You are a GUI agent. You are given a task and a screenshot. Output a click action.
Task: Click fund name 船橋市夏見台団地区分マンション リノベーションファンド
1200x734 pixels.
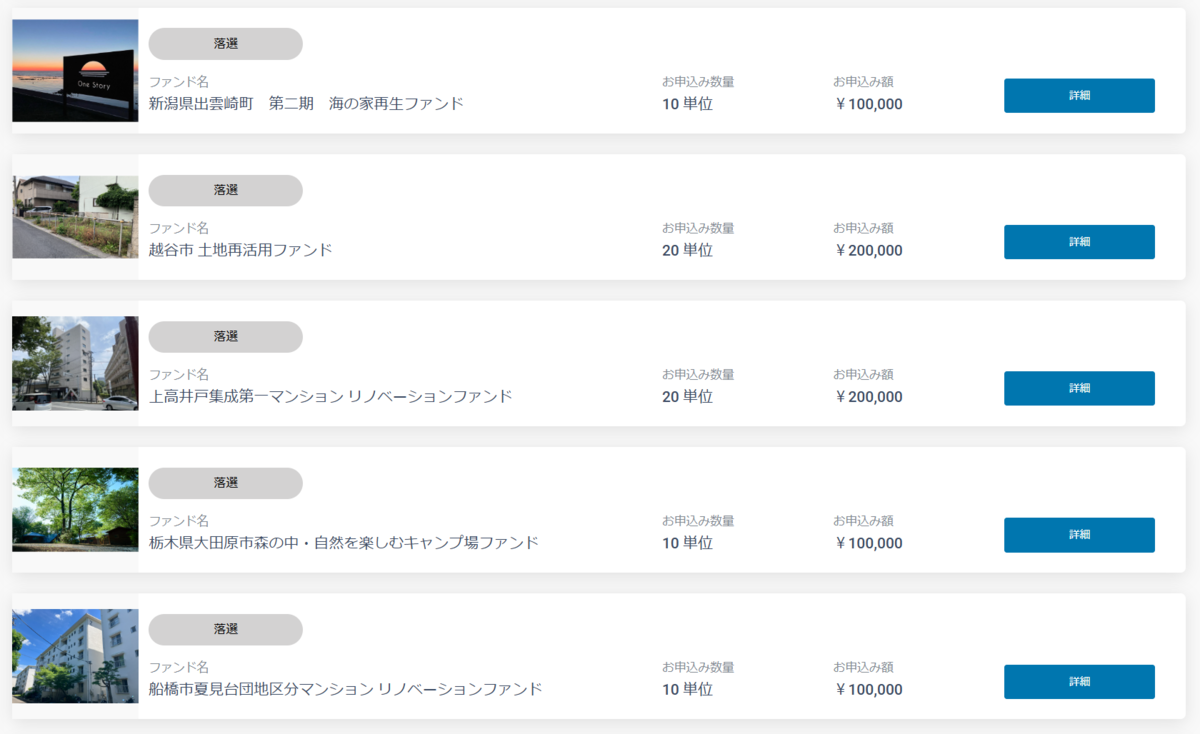345,689
